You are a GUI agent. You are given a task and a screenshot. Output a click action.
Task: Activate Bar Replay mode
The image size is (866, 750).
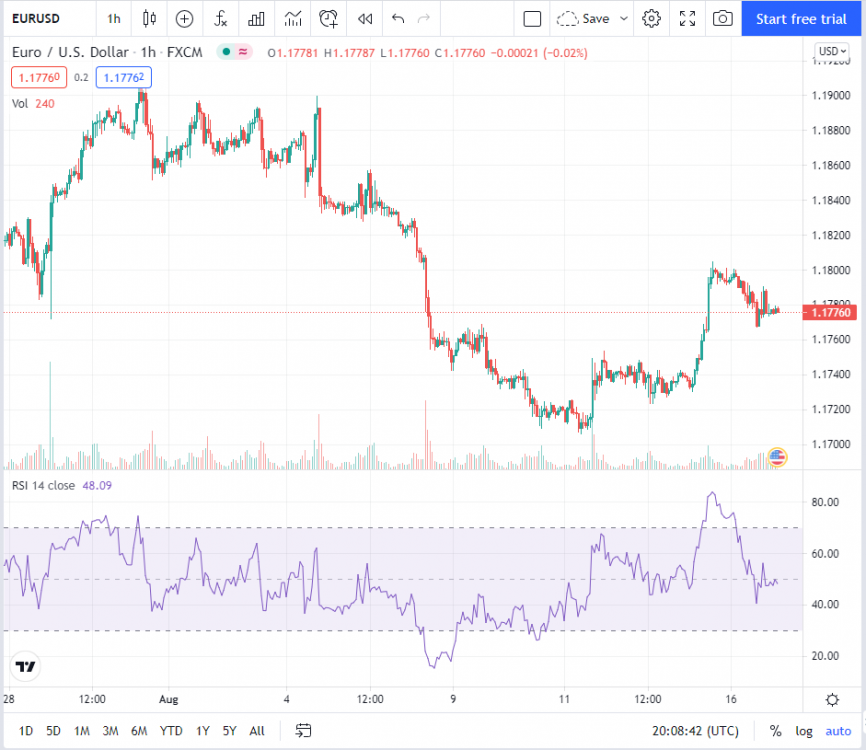tap(364, 18)
